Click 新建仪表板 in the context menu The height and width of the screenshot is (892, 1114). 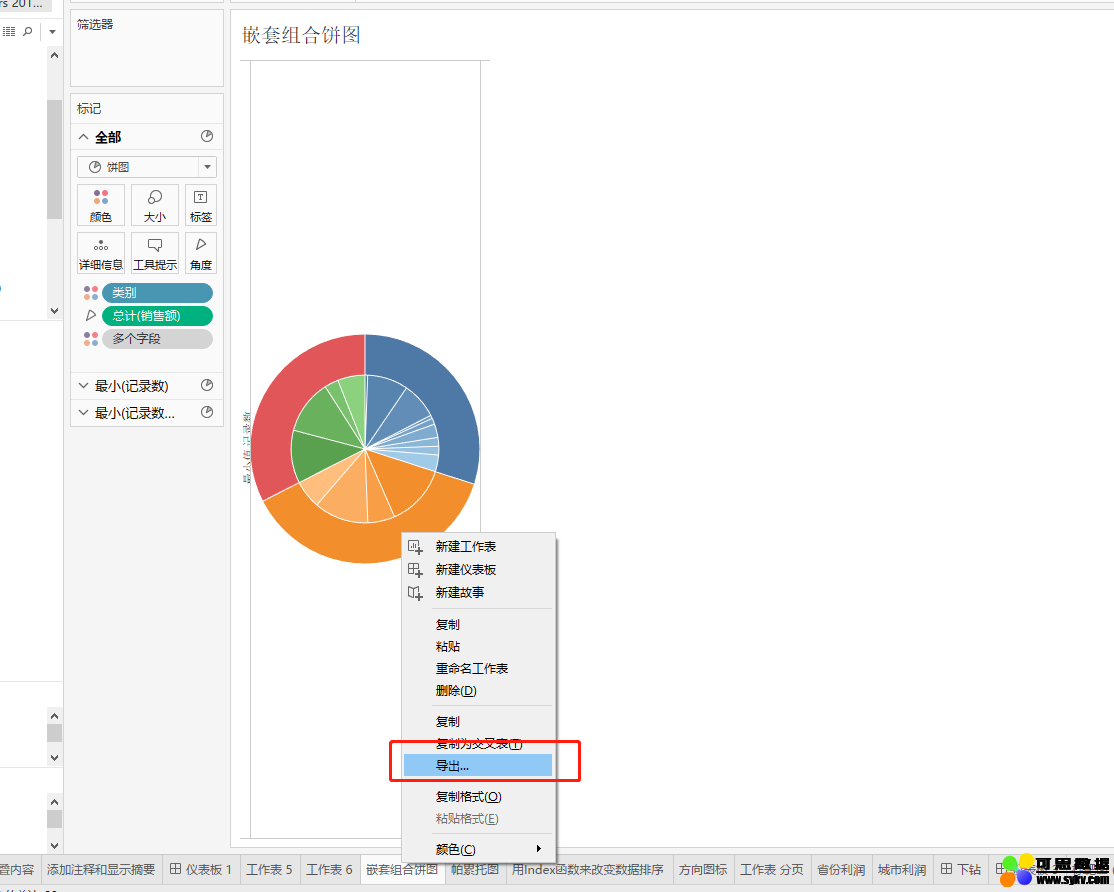(x=466, y=569)
